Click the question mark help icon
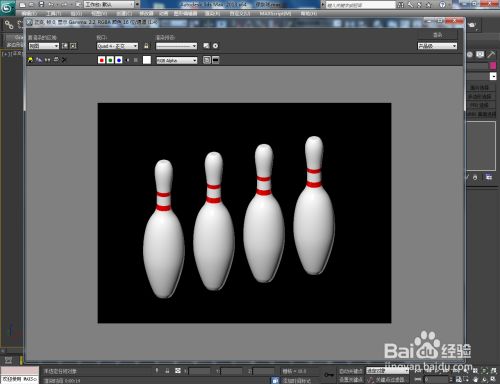Screen dimensions: 500x384 click(x=442, y=5)
